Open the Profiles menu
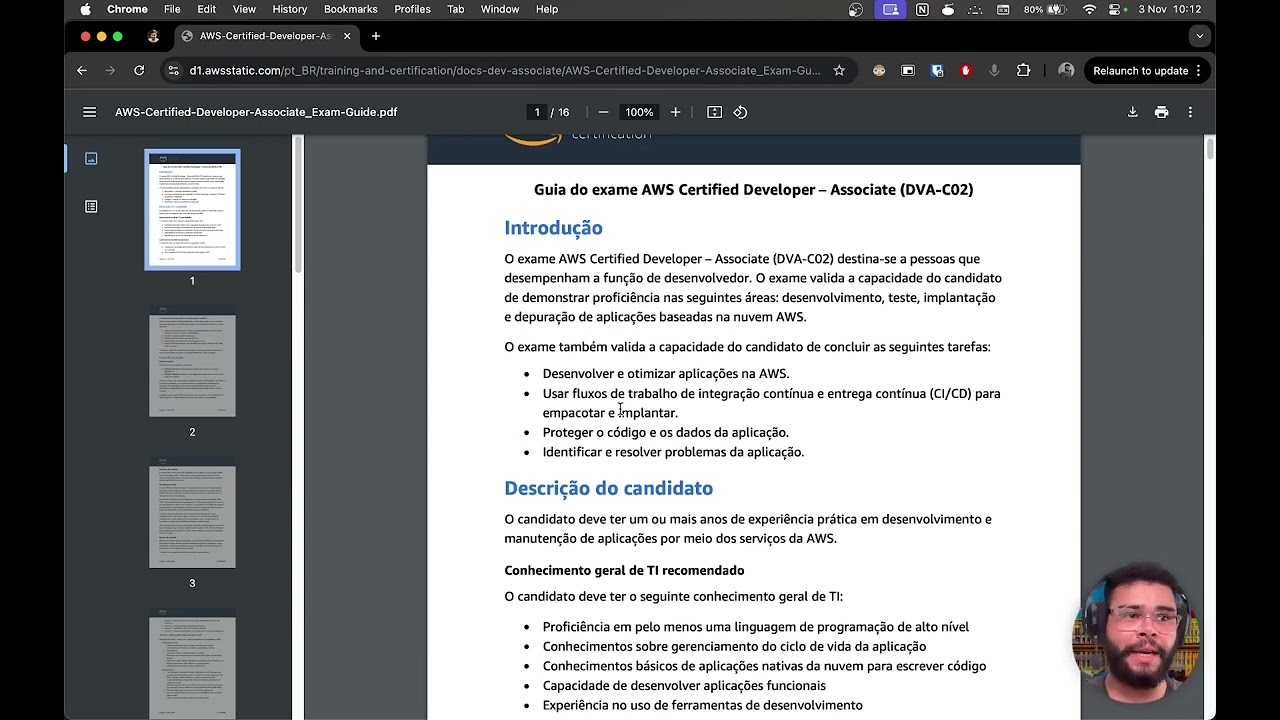The width and height of the screenshot is (1280, 720). 412,9
